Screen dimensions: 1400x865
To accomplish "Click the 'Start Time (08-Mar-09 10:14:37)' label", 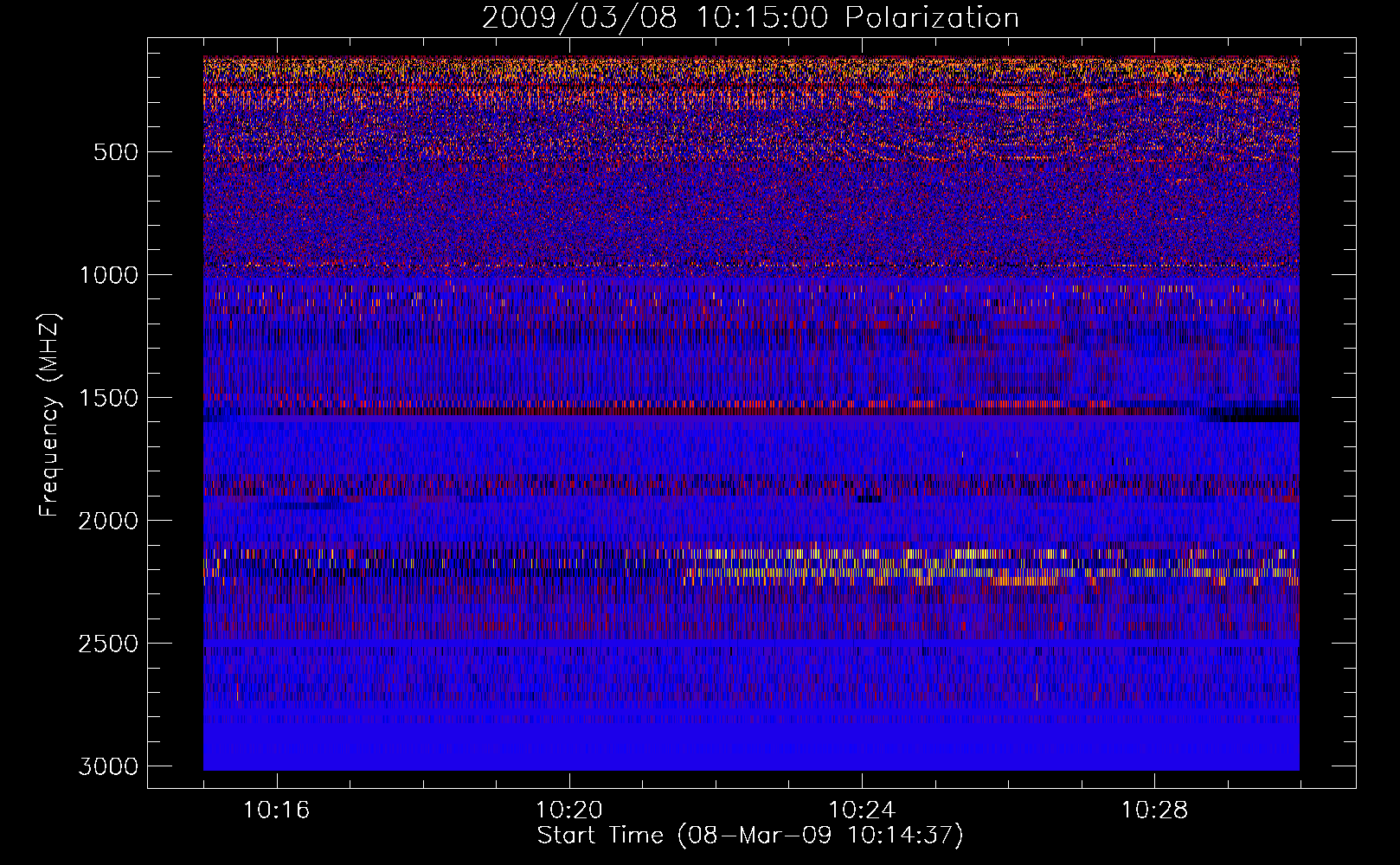I will pos(750,836).
